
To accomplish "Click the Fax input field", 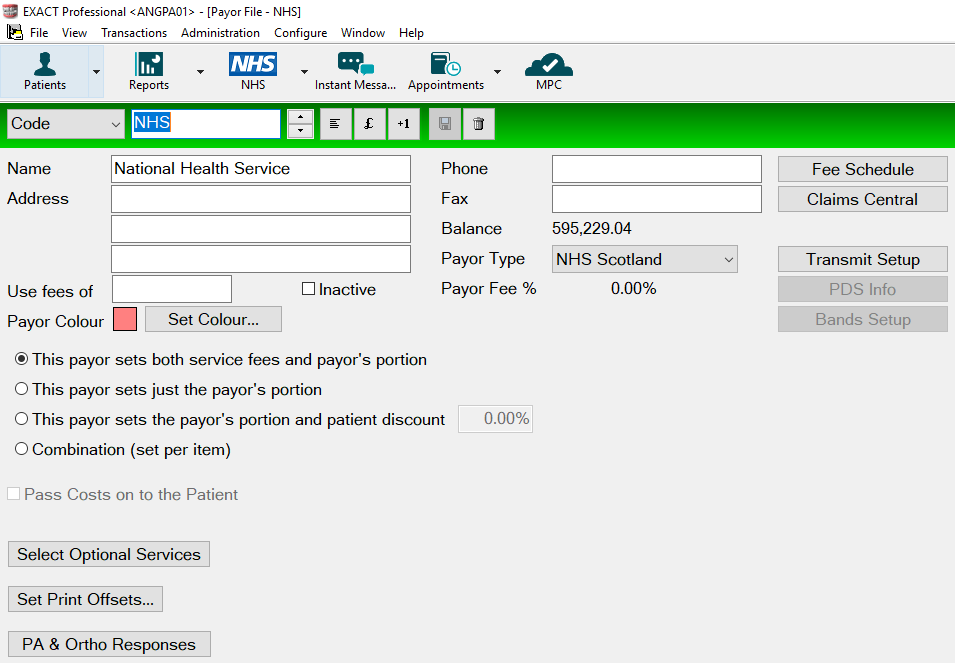I will (657, 199).
